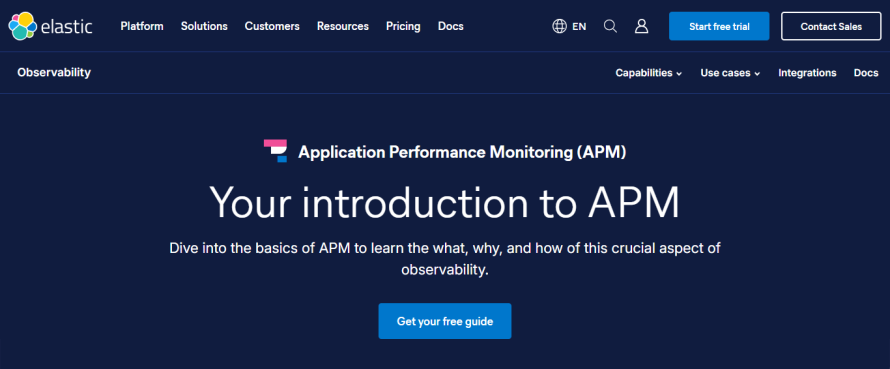The image size is (890, 369).
Task: Open the Resources menu
Action: pos(343,26)
